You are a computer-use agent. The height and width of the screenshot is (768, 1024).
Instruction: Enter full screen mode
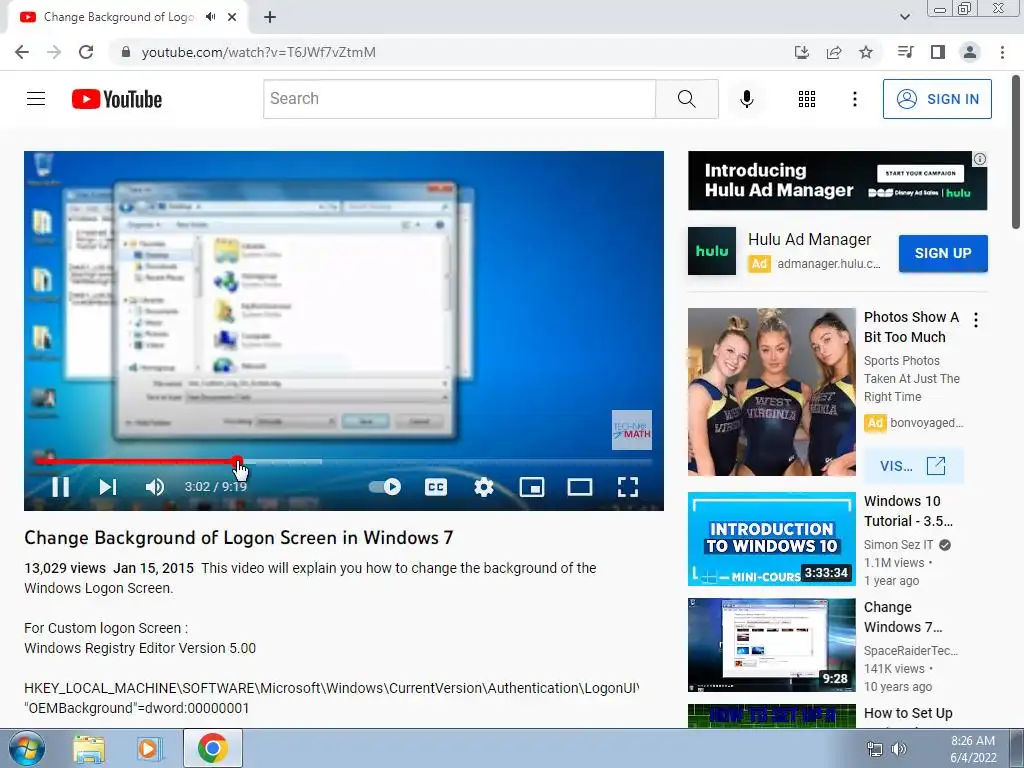[x=628, y=487]
